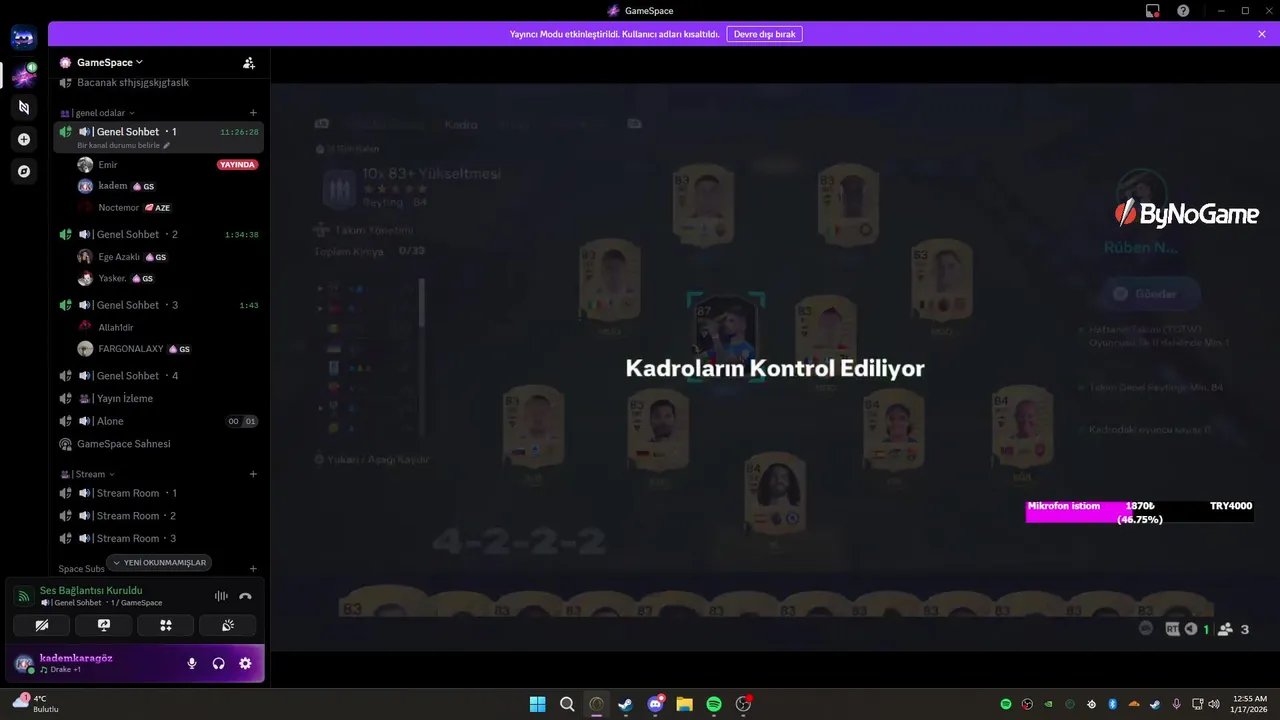Click the YAYINDA live badge next to Emir
Screen dimensions: 1280x720
click(x=238, y=164)
